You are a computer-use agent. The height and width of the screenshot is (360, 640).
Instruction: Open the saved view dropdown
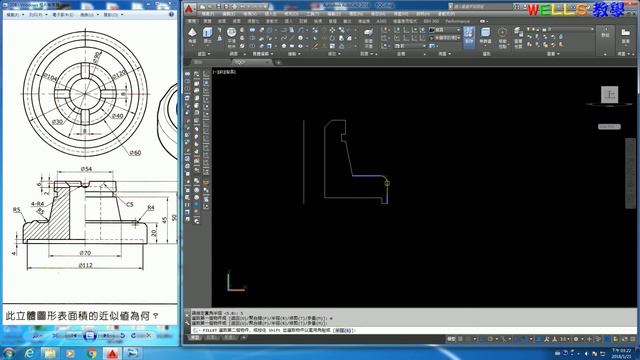[x=445, y=38]
